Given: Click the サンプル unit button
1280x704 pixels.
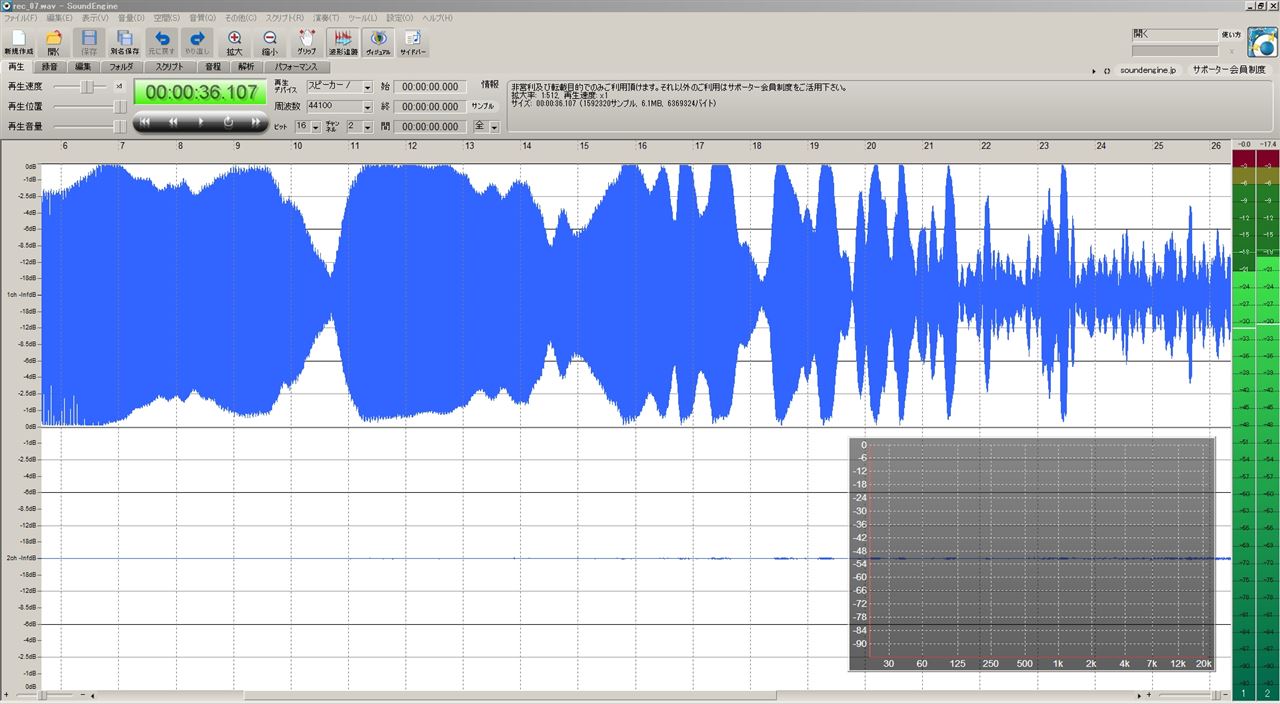Looking at the screenshot, I should click(483, 106).
